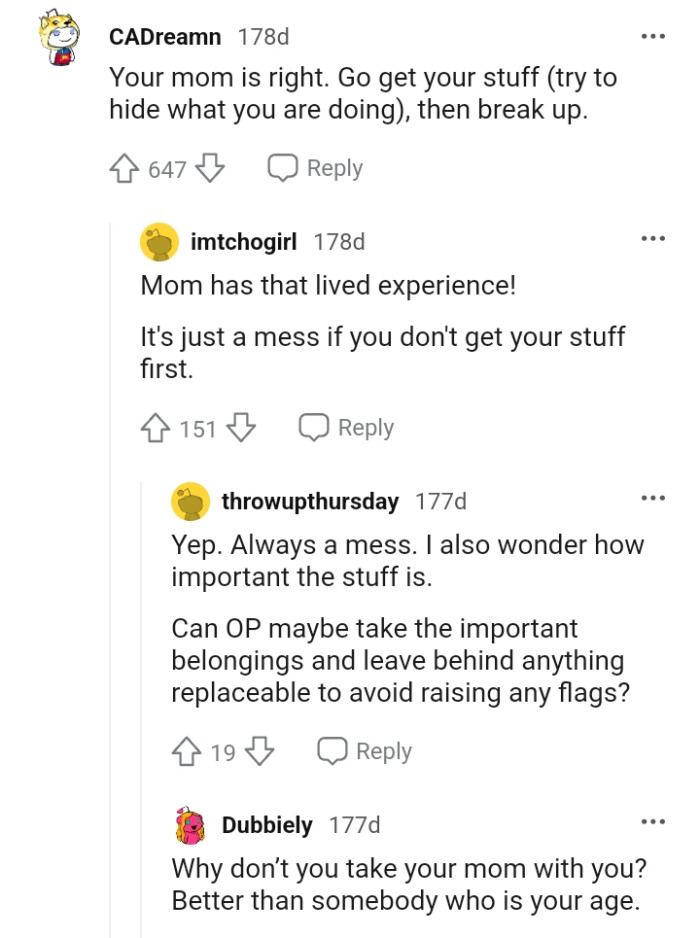Viewport: 700px width, 938px height.
Task: Open the overflow menu on throwupthursday's comment
Action: (x=652, y=497)
